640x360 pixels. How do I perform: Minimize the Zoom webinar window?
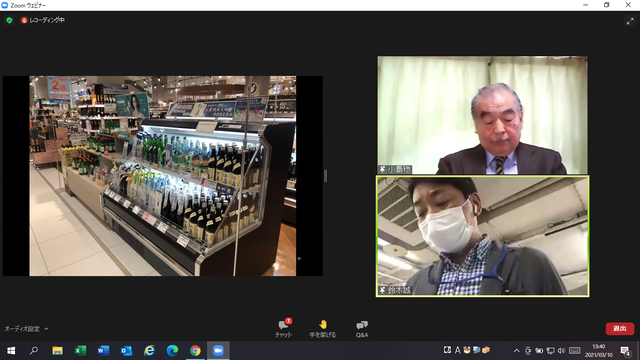[586, 5]
